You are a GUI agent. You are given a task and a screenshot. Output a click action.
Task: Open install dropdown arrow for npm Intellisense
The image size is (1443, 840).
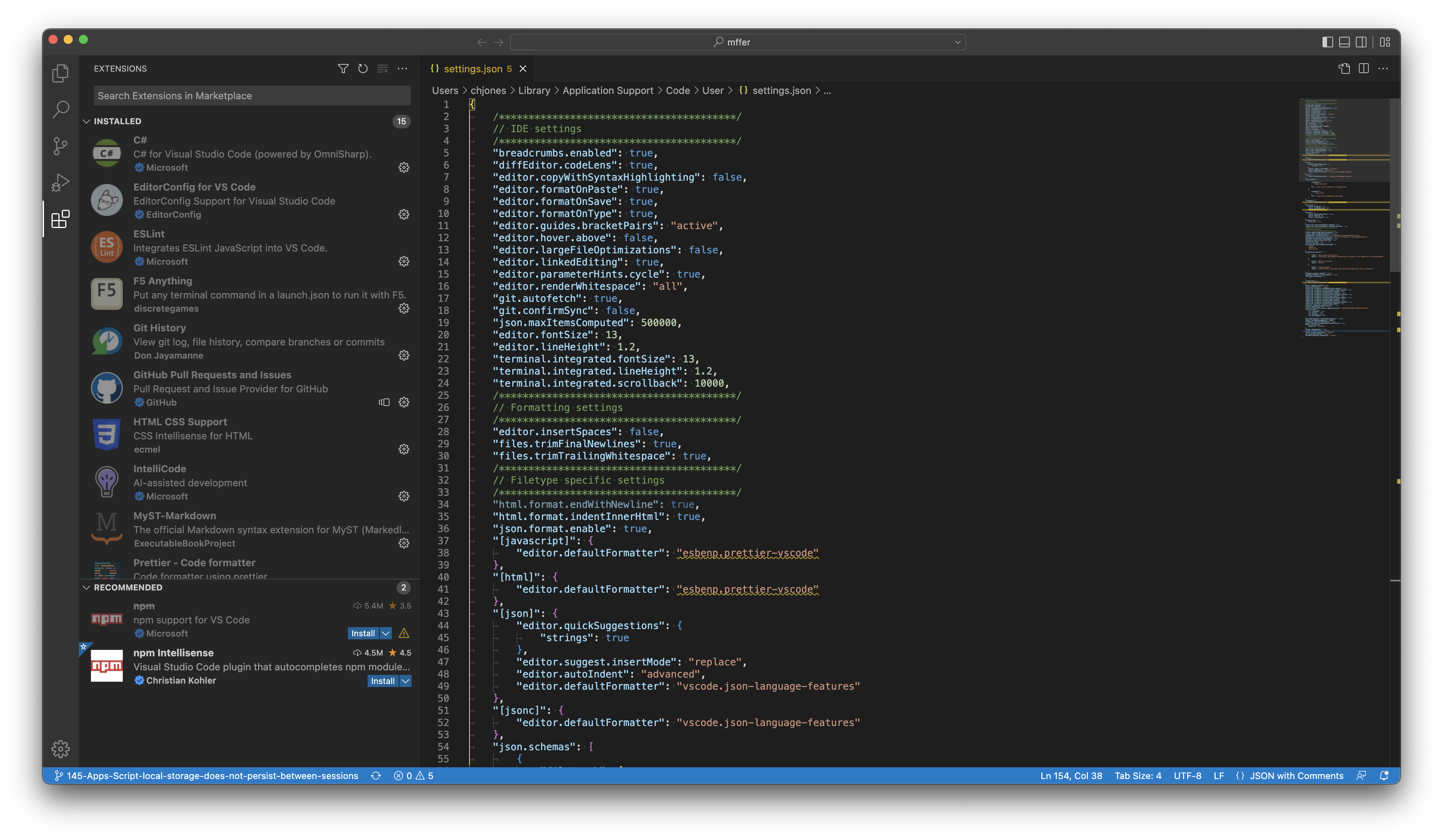coord(405,681)
